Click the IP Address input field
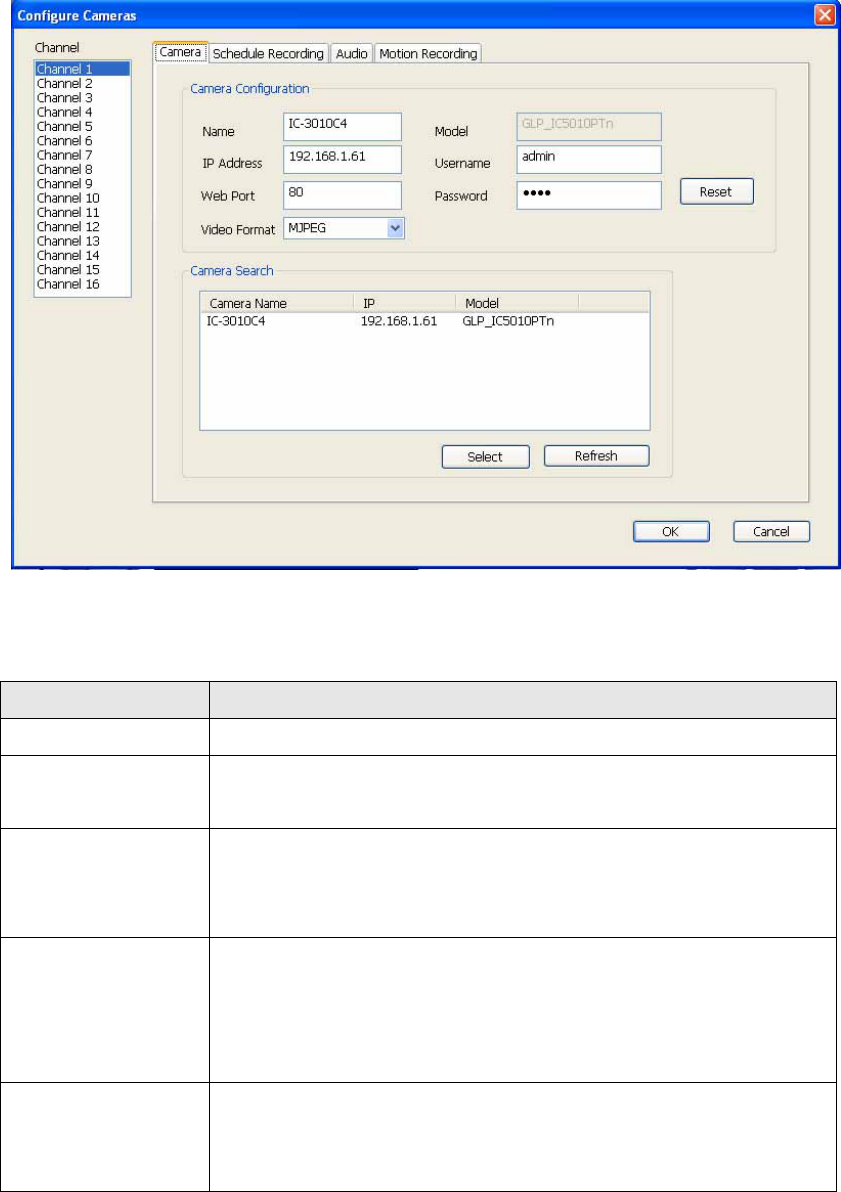Screen dimensions: 841x1192 click(x=342, y=160)
